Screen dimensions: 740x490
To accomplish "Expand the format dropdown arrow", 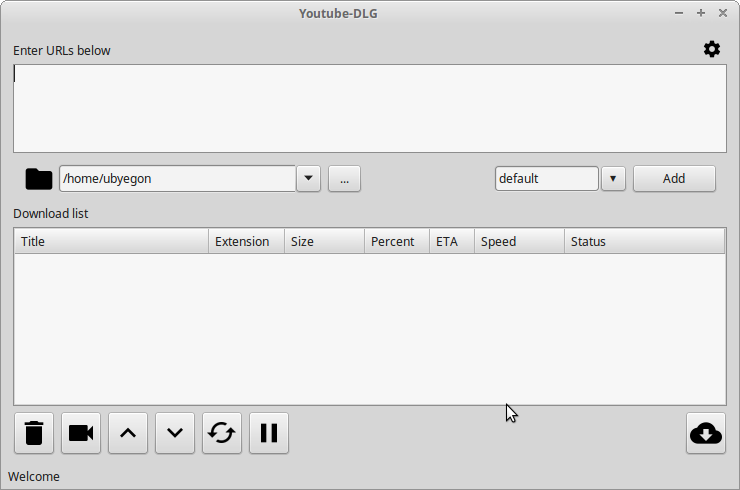I will [613, 178].
